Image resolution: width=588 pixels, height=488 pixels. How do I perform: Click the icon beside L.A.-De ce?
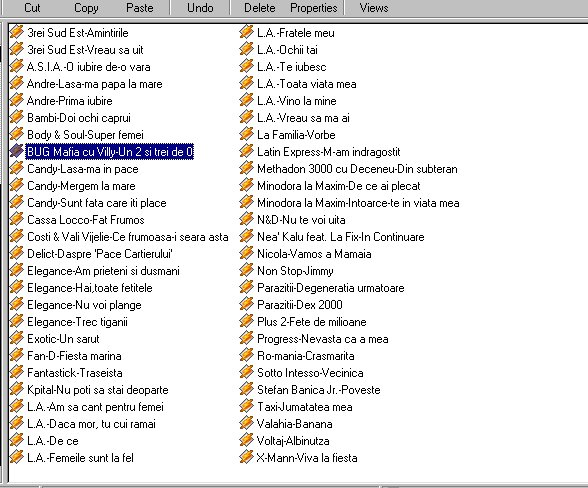pyautogui.click(x=16, y=440)
